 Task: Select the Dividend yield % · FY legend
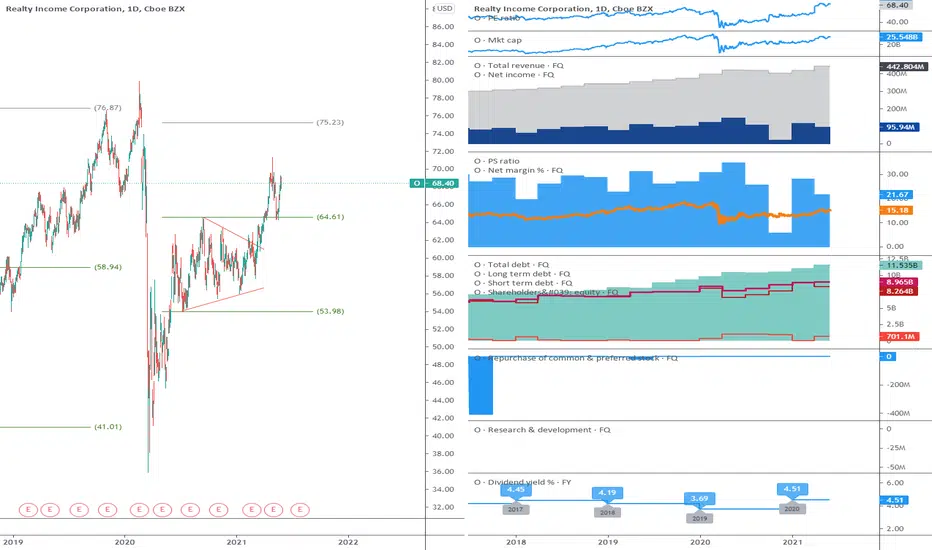point(522,482)
